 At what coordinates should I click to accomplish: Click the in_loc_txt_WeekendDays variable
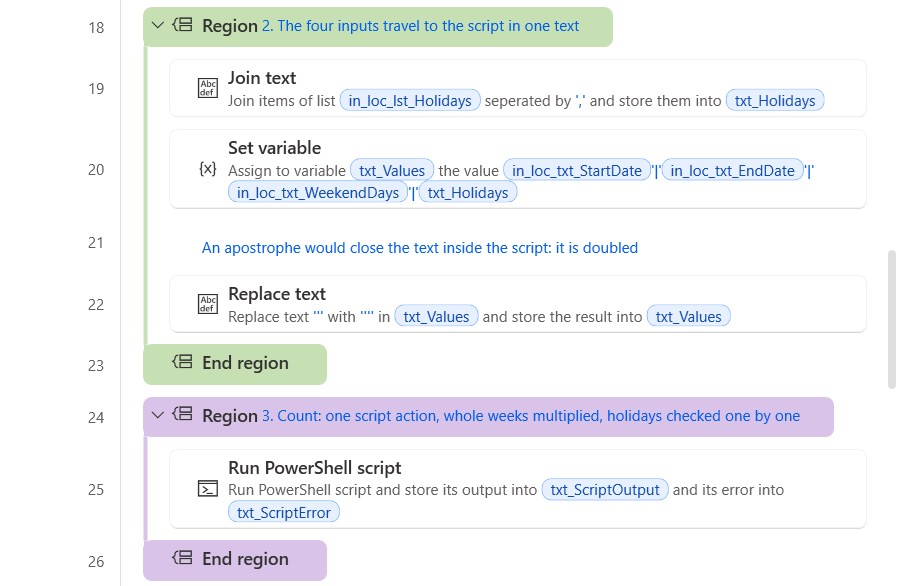[x=318, y=193]
